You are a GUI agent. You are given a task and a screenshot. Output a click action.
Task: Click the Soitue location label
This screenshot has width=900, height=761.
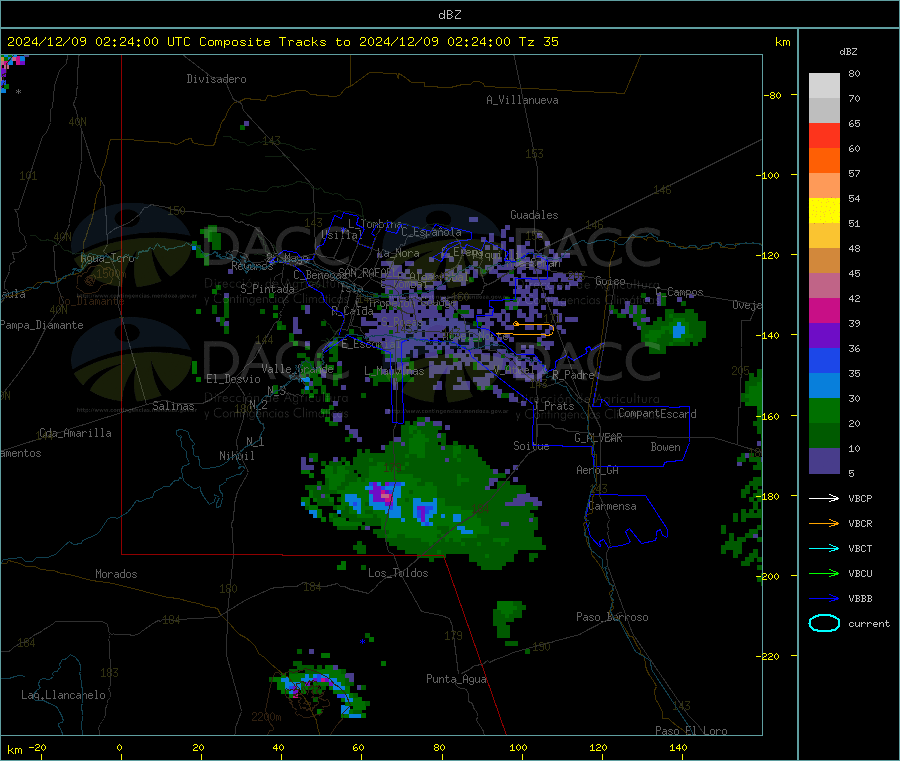531,446
